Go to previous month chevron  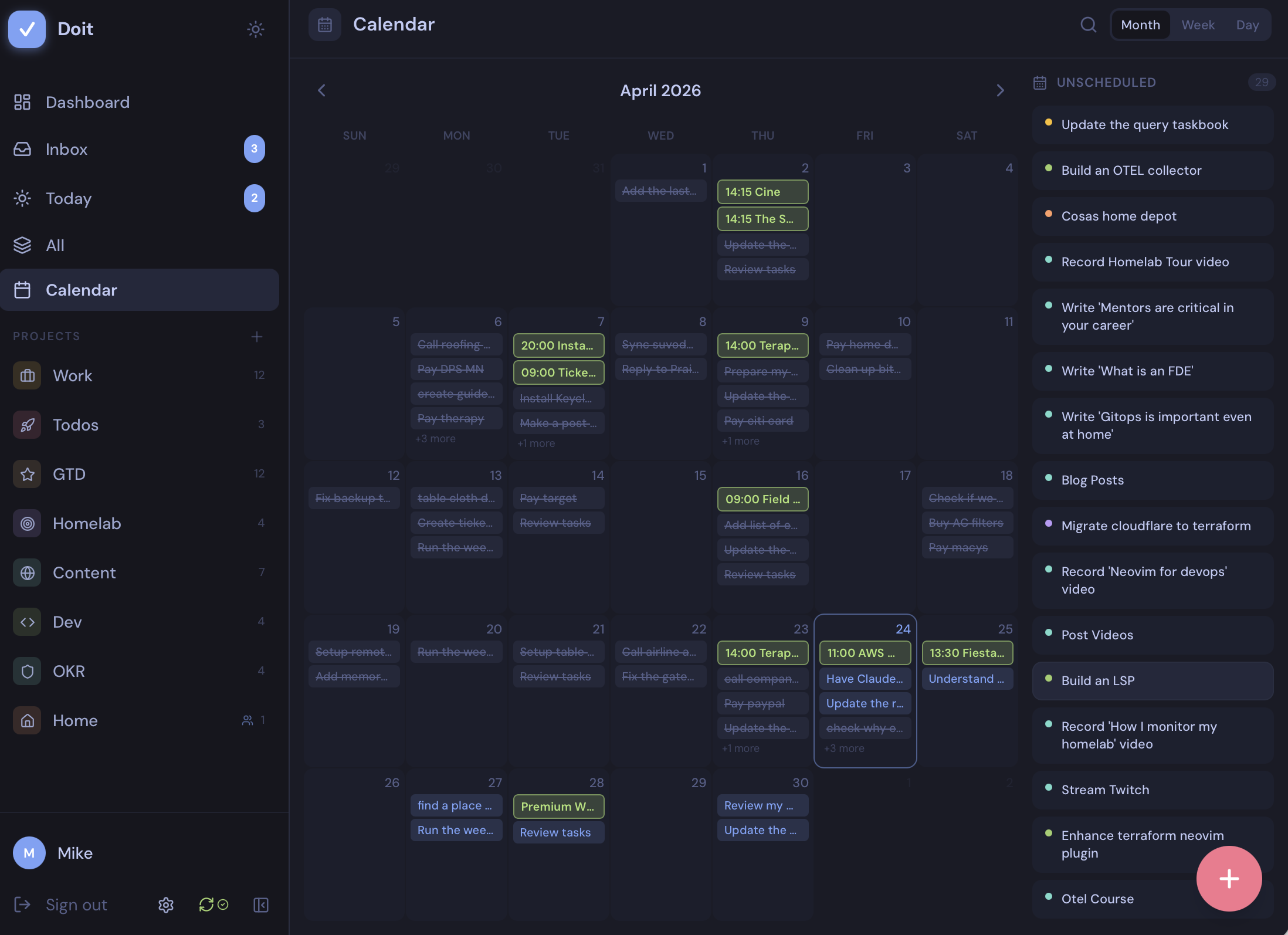click(x=321, y=90)
